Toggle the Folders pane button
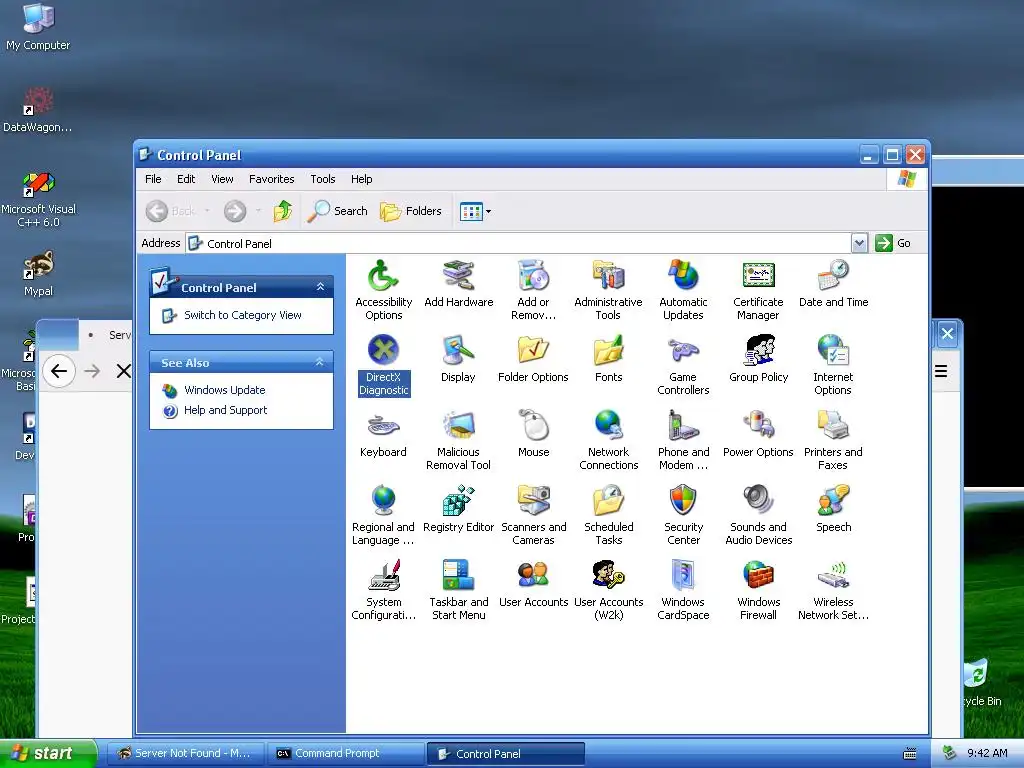The image size is (1024, 768). [411, 211]
